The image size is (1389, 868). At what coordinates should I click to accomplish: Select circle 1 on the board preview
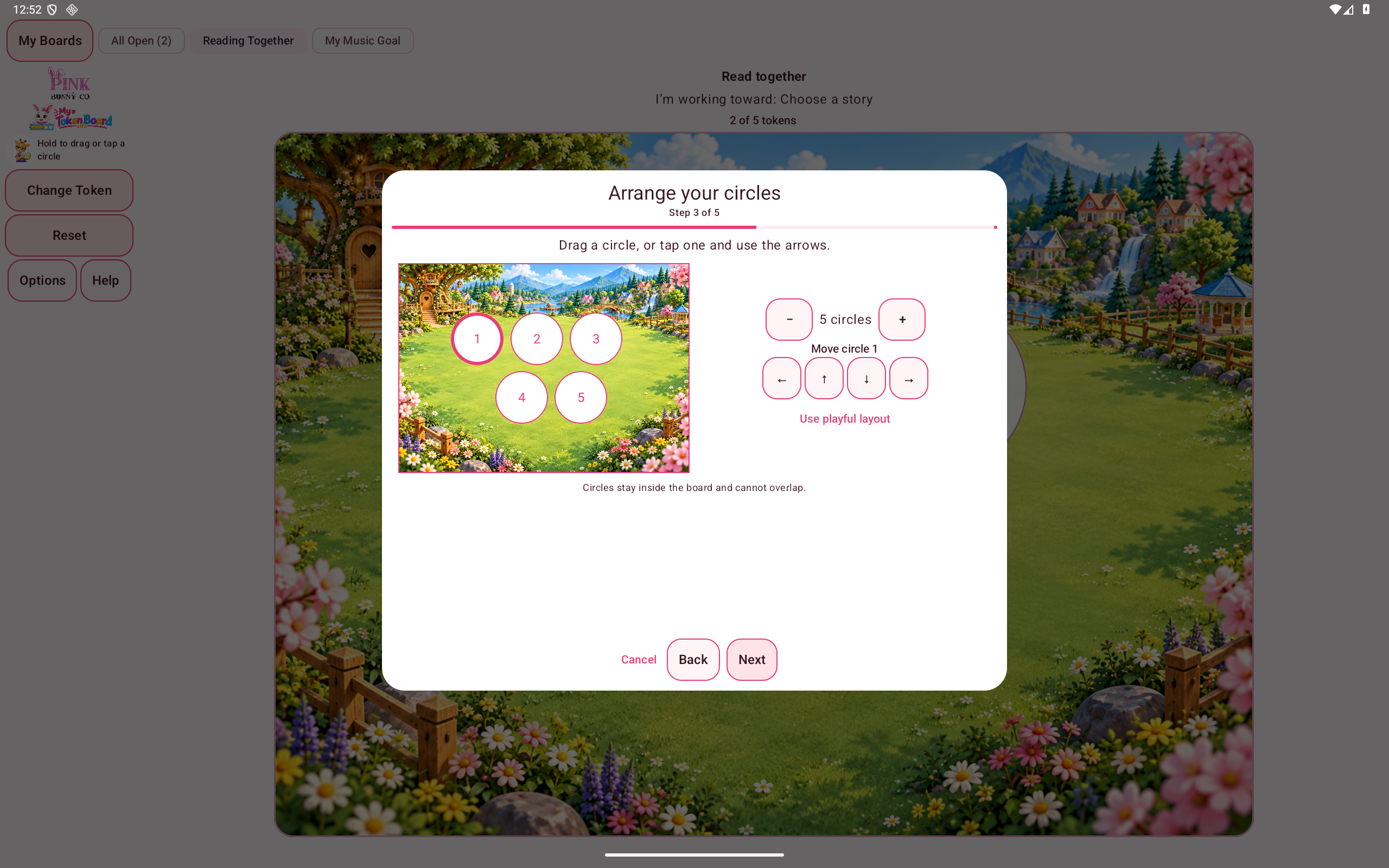point(477,339)
